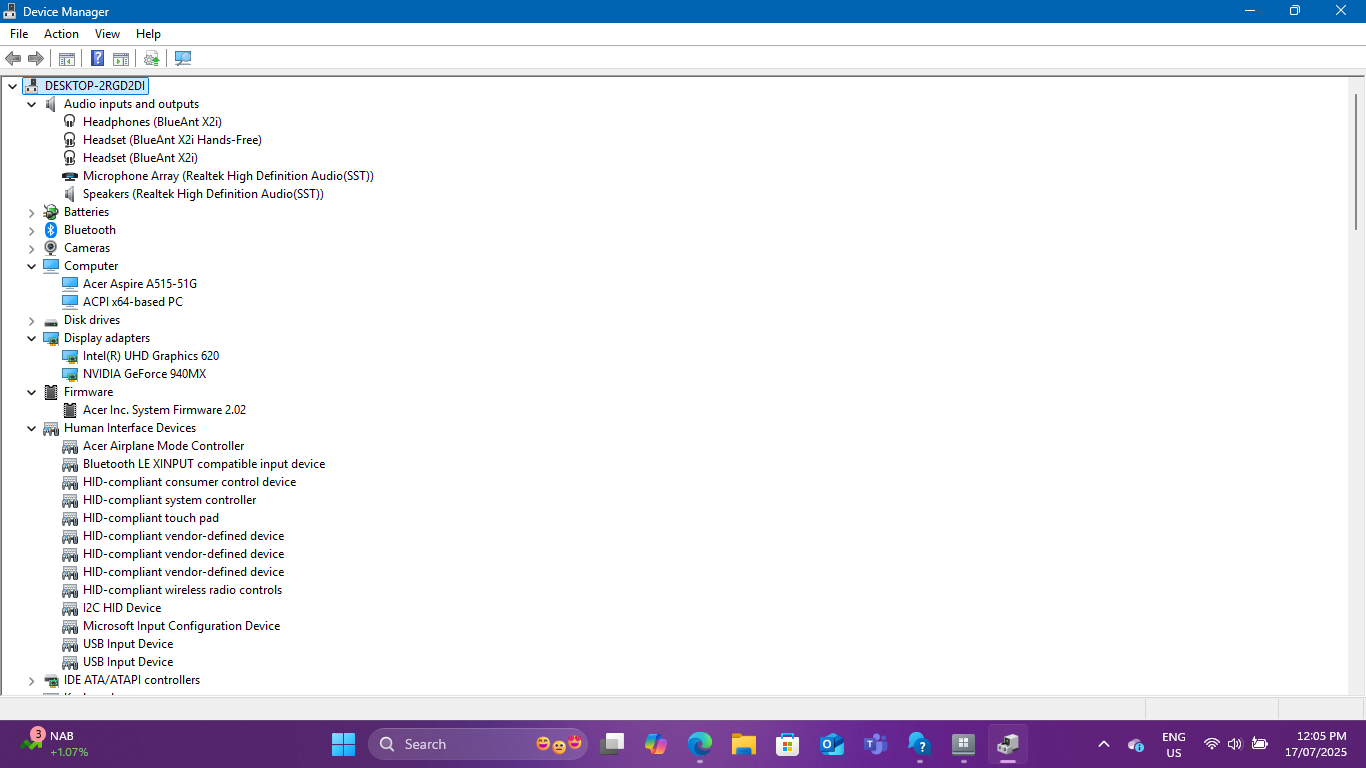Select Bluetooth LE XINPUT compatible input device

click(204, 464)
